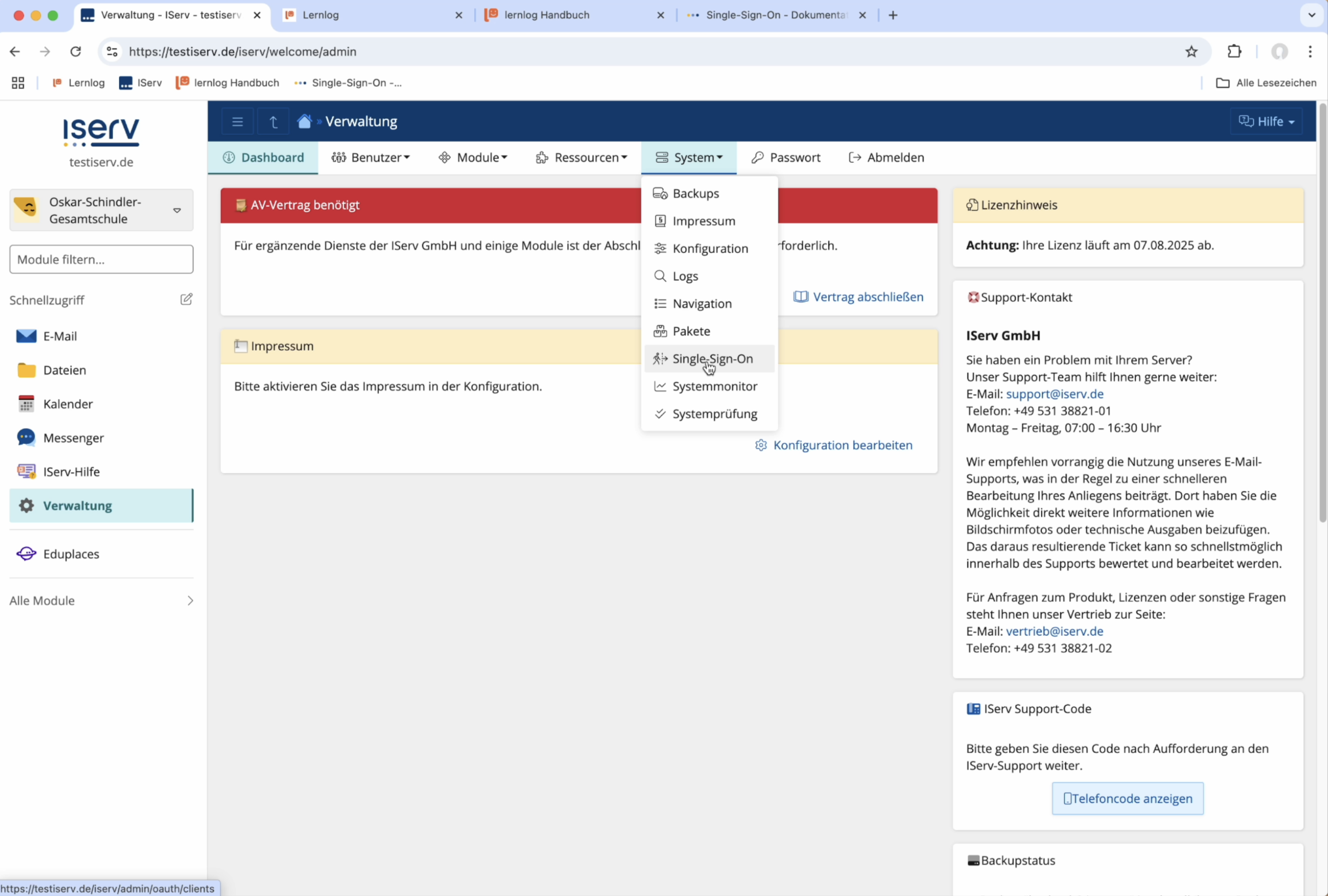Open Kalender in the sidebar
The image size is (1328, 896).
click(67, 405)
